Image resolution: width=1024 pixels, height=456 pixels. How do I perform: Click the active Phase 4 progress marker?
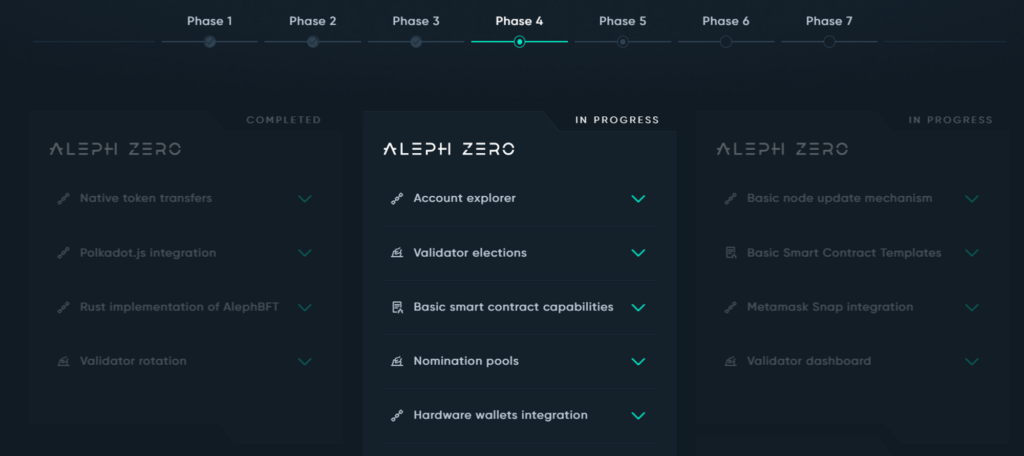click(x=520, y=42)
